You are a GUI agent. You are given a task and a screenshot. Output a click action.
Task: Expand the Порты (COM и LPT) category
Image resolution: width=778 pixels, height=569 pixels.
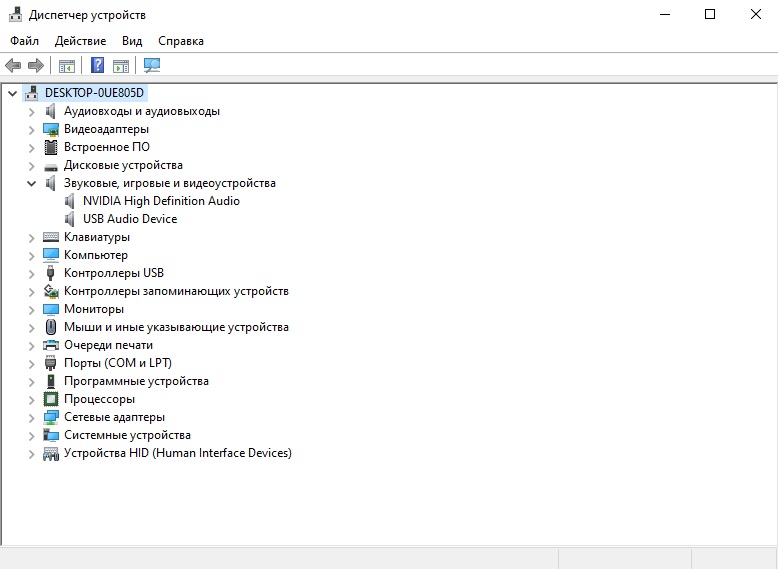32,364
